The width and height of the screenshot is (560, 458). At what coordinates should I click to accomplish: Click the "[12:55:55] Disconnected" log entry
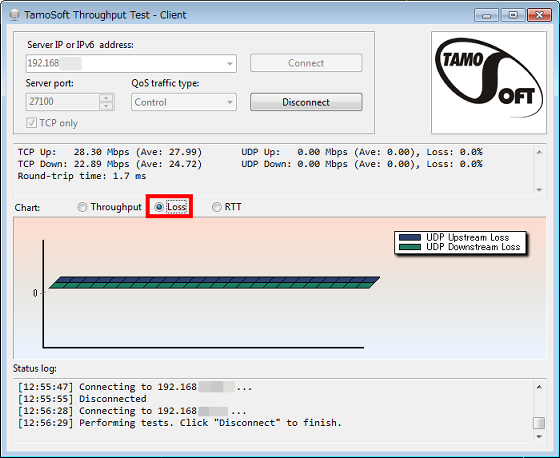coord(82,399)
